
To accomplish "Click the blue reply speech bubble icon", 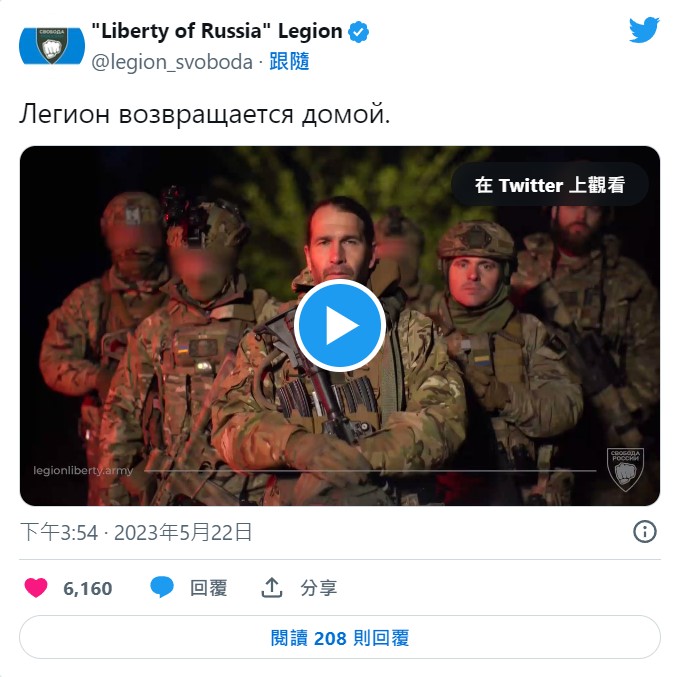I will pyautogui.click(x=162, y=587).
